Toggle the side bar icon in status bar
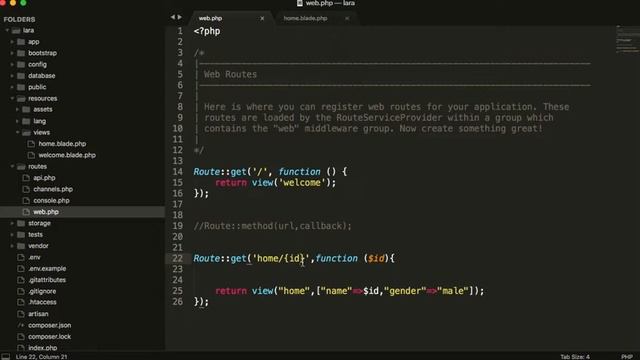This screenshot has height=360, width=640. point(6,356)
